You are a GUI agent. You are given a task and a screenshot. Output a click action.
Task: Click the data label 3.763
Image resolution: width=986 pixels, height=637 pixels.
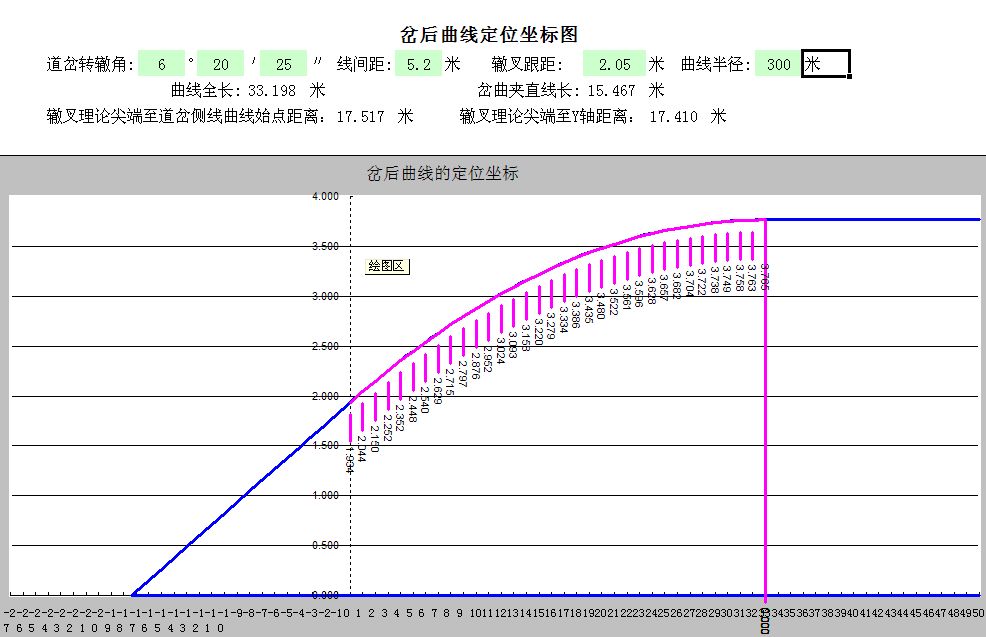point(751,277)
